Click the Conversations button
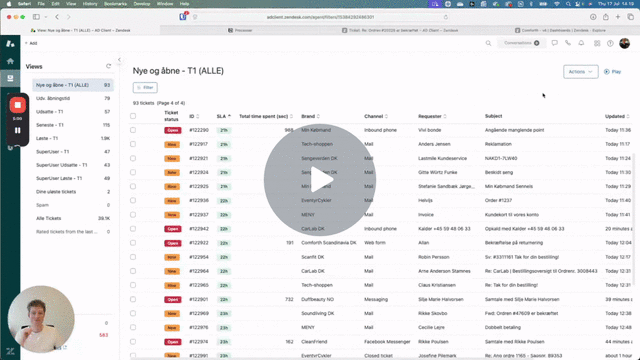640x360 pixels. [521, 43]
